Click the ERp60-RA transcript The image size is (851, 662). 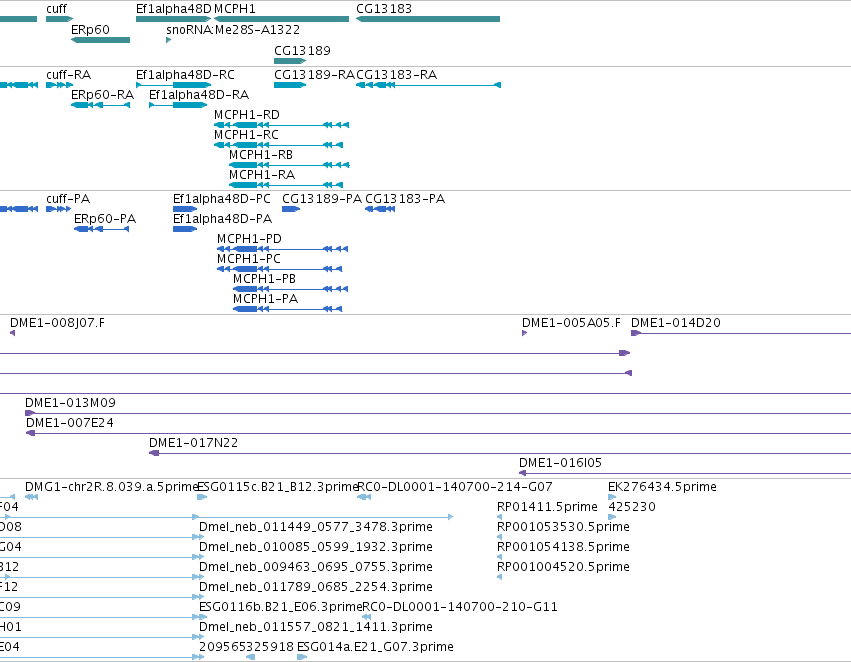click(x=100, y=105)
